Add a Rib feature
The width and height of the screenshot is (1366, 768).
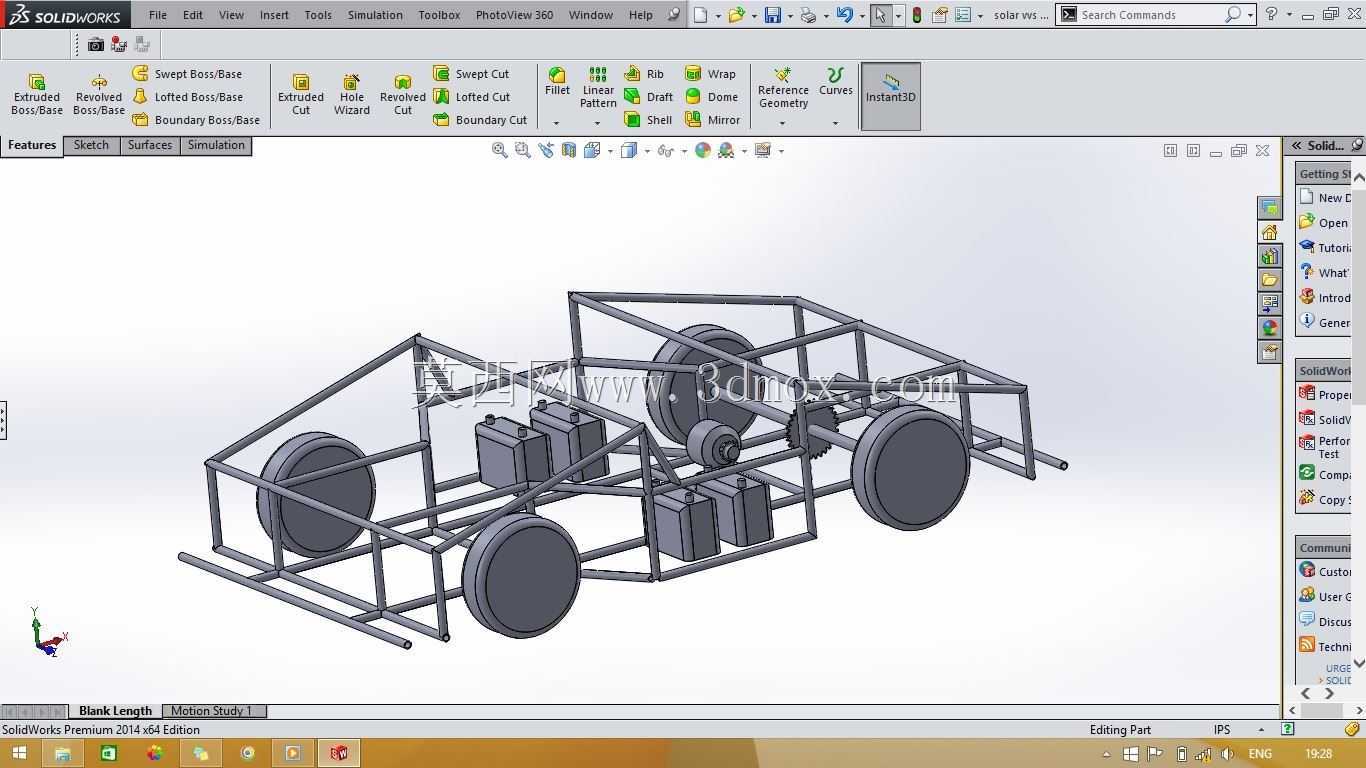(644, 74)
